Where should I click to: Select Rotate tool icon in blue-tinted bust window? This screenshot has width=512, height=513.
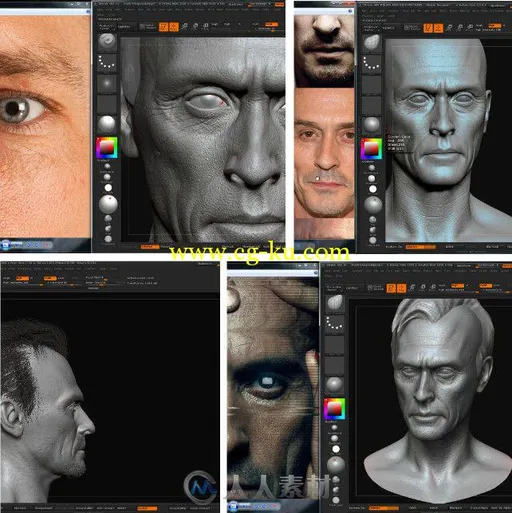470,28
